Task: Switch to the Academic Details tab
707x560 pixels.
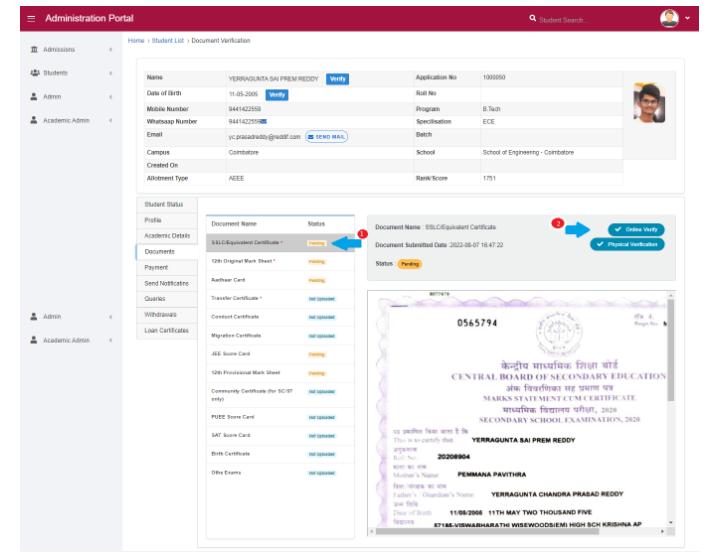Action: tap(166, 236)
